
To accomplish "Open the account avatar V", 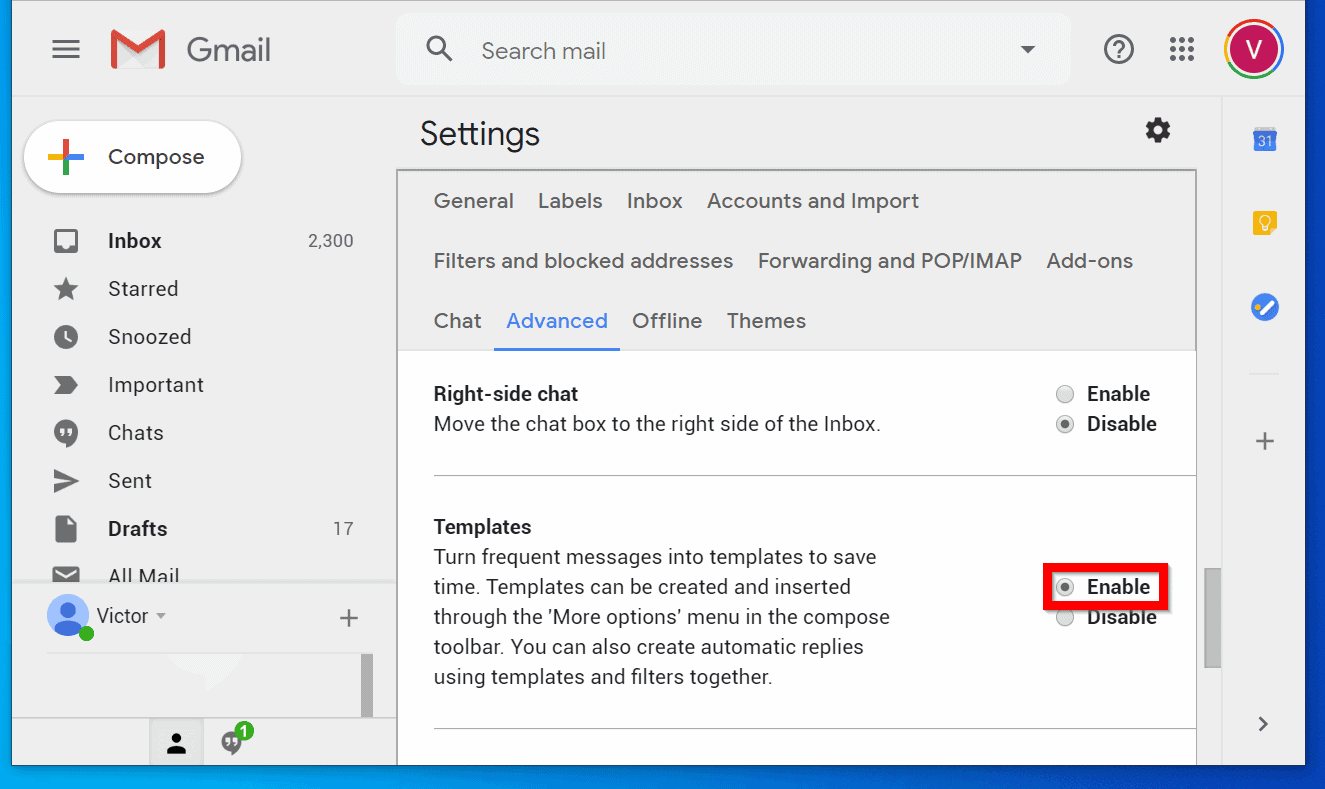I will point(1253,49).
